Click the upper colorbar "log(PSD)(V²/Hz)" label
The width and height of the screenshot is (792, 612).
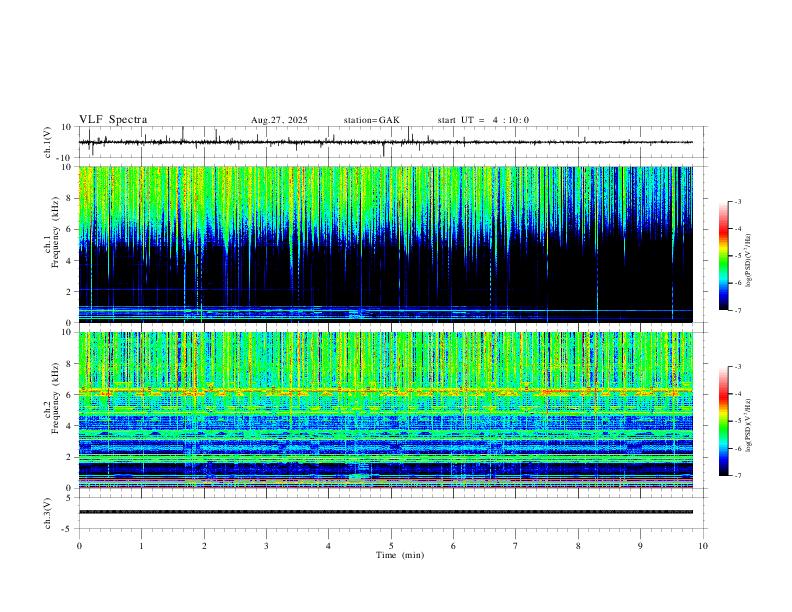click(x=749, y=260)
